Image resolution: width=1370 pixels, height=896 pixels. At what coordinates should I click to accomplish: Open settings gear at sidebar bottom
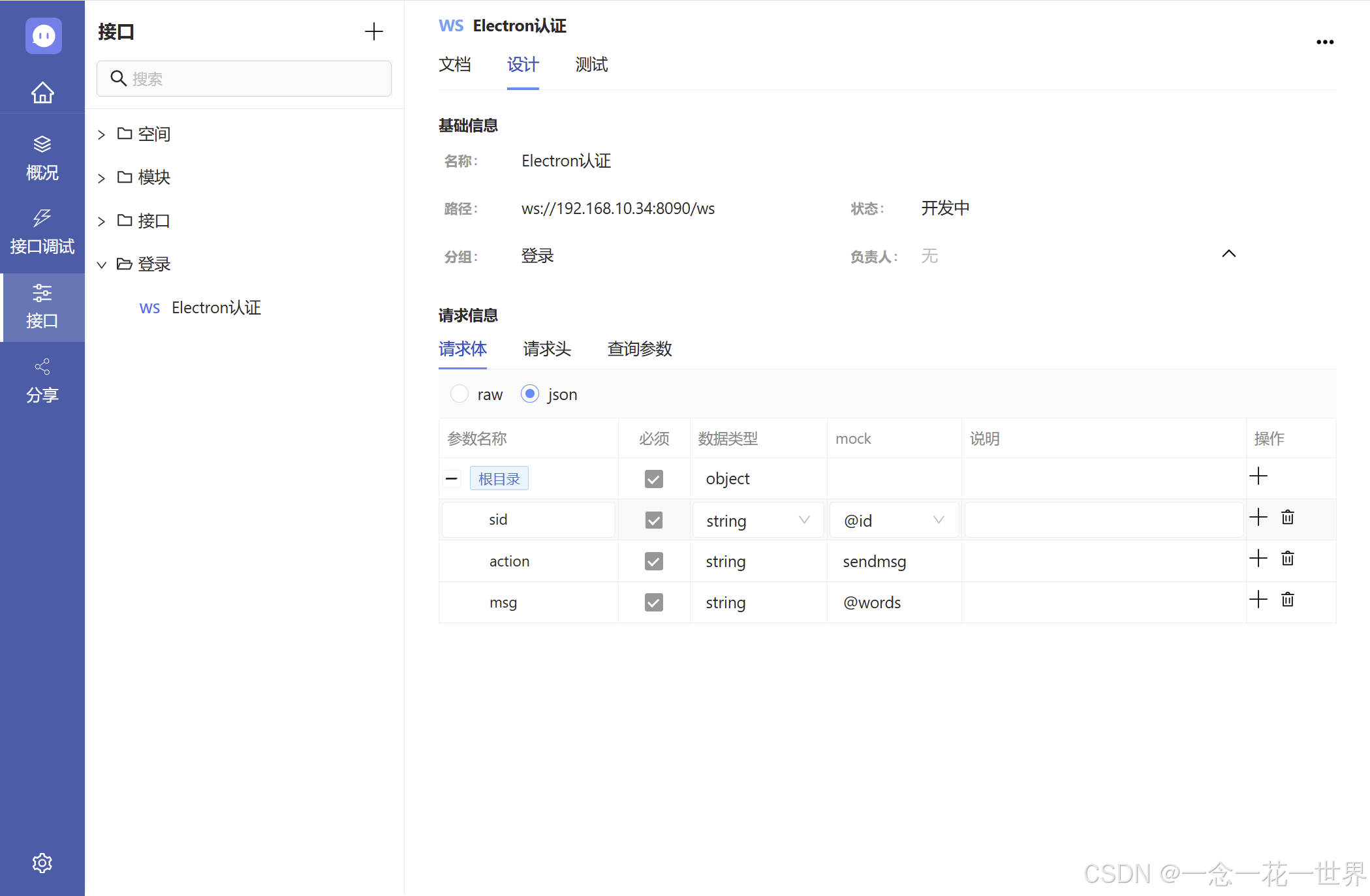pos(42,863)
